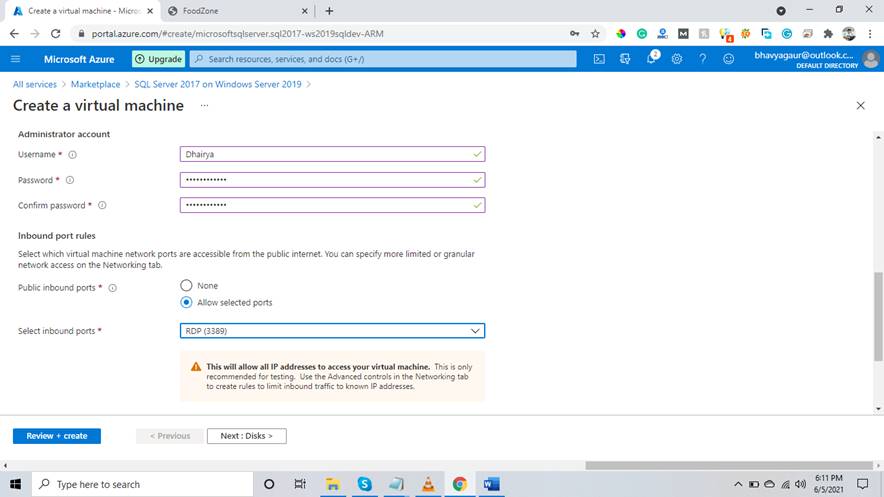
Task: Open the ellipsis menu beside page title
Action: (x=204, y=105)
